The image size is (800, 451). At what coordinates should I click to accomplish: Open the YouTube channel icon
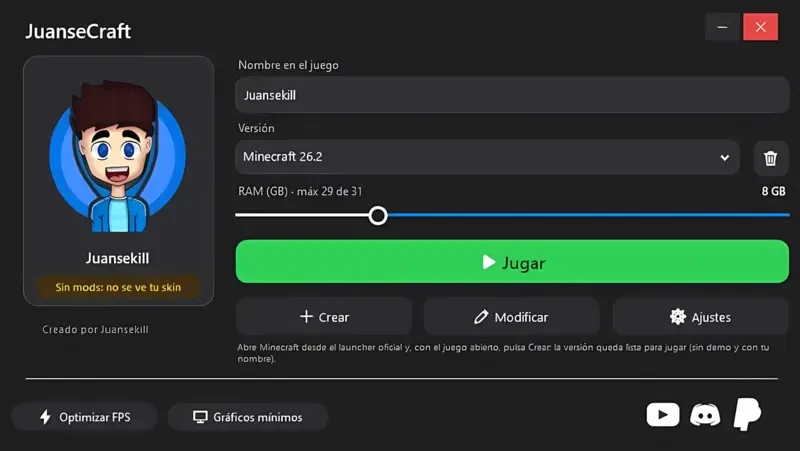coord(663,415)
